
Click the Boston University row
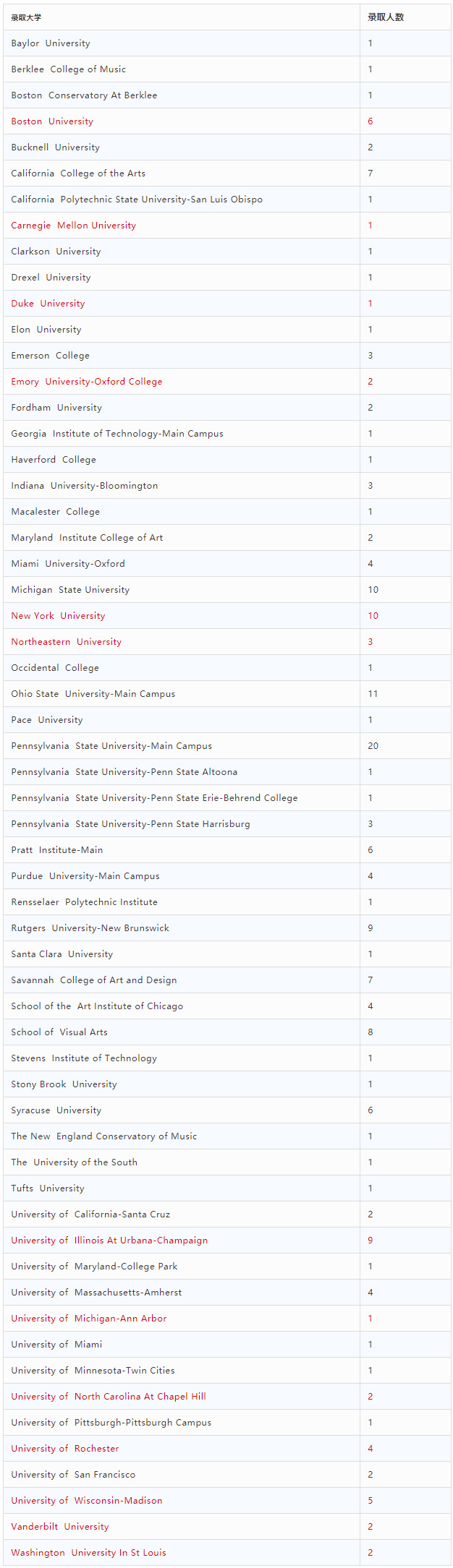pos(226,121)
